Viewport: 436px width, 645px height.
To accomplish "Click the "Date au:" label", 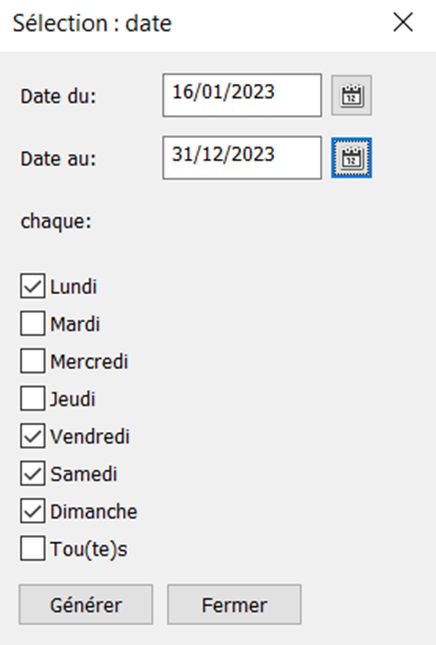I will click(58, 159).
